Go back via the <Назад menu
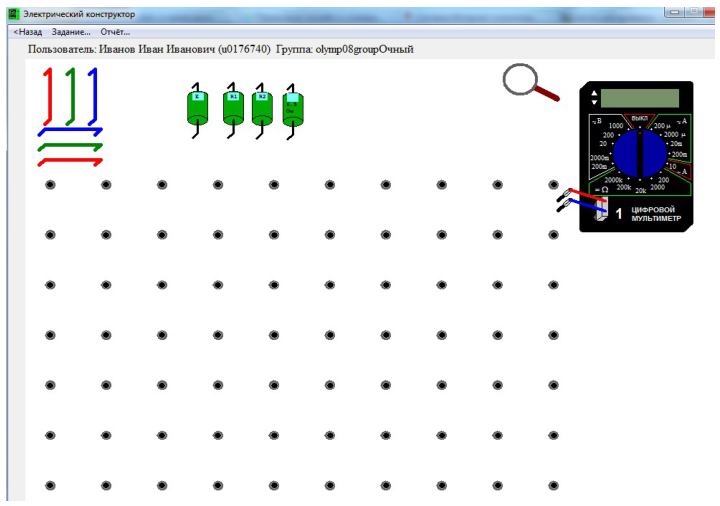This screenshot has height=506, width=720. pos(28,32)
